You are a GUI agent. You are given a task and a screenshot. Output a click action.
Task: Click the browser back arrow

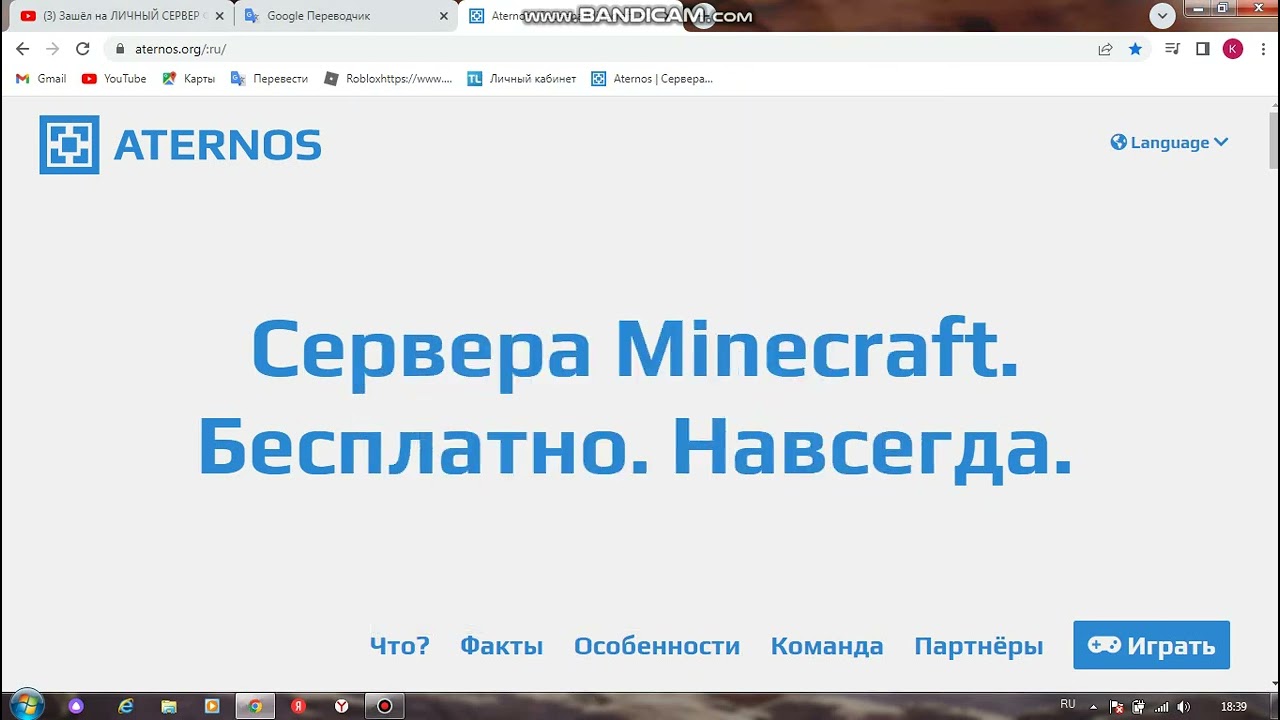23,49
